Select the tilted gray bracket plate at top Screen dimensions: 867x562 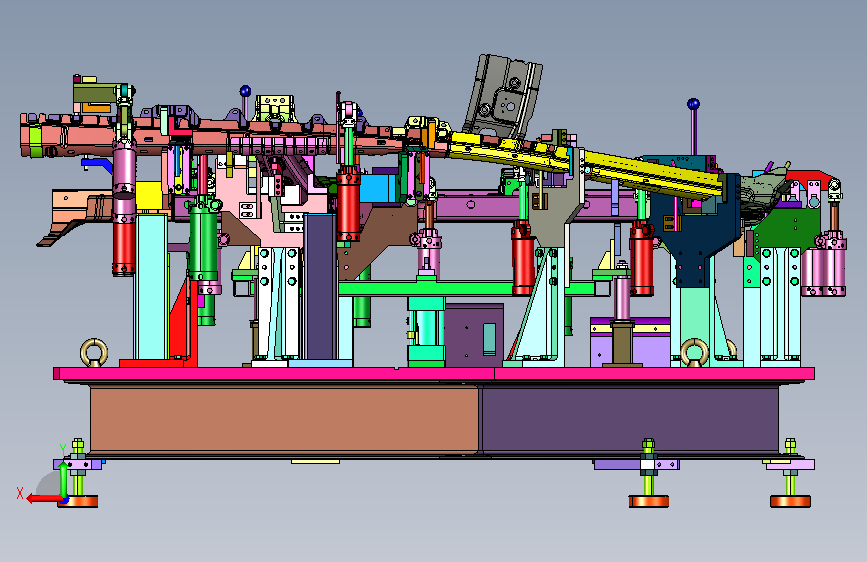point(502,97)
